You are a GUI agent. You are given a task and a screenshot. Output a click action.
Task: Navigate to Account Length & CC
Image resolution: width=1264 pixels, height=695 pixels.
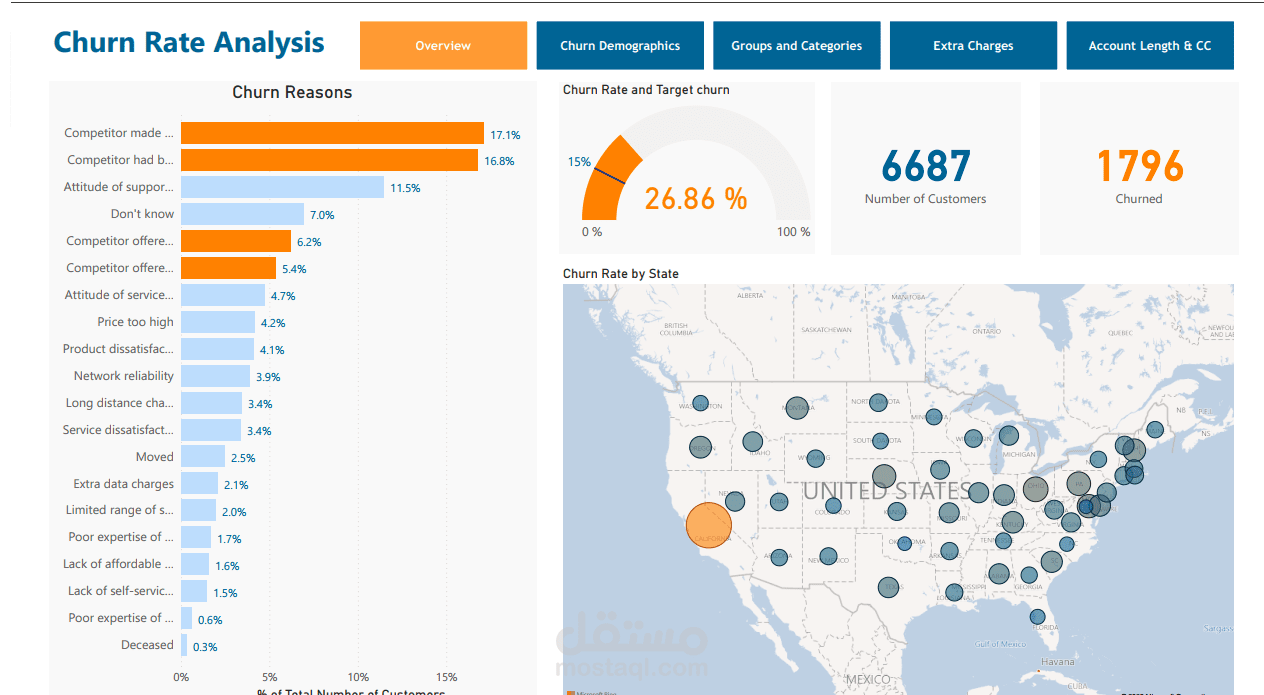(1150, 45)
